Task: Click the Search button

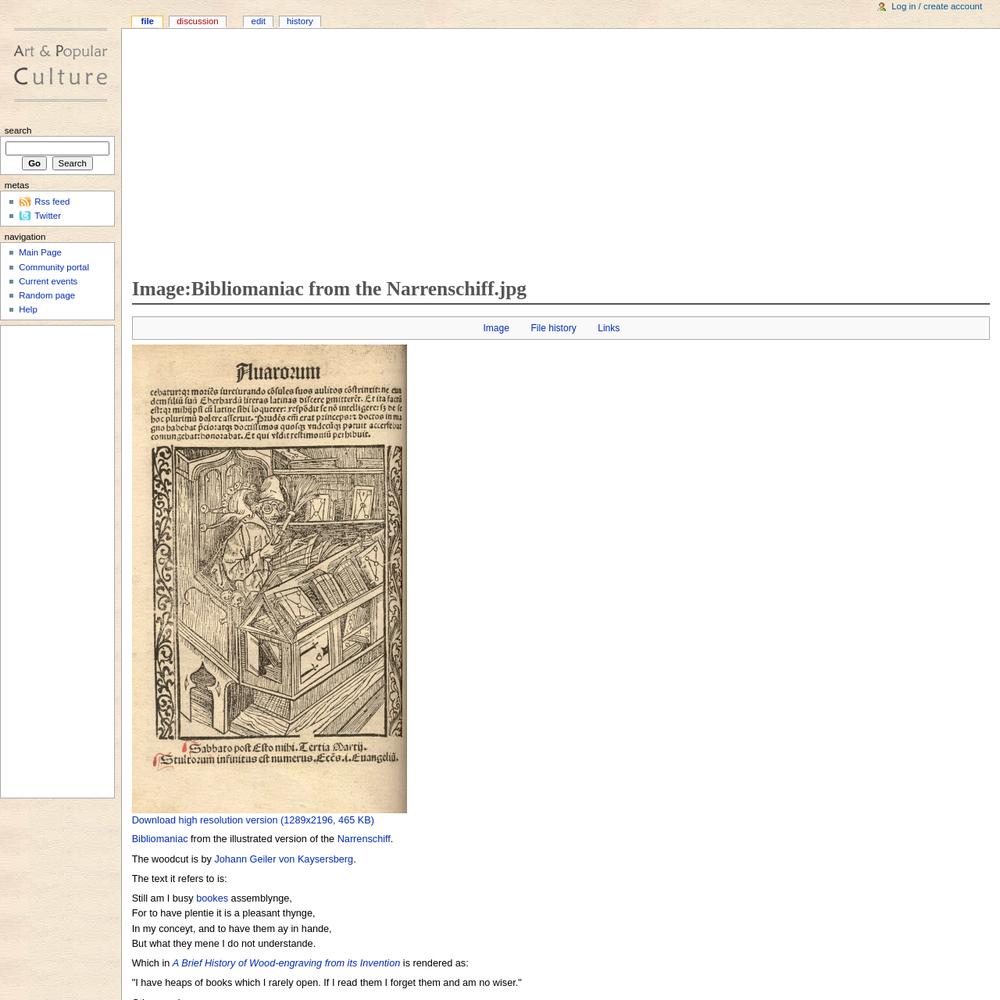Action: (72, 163)
